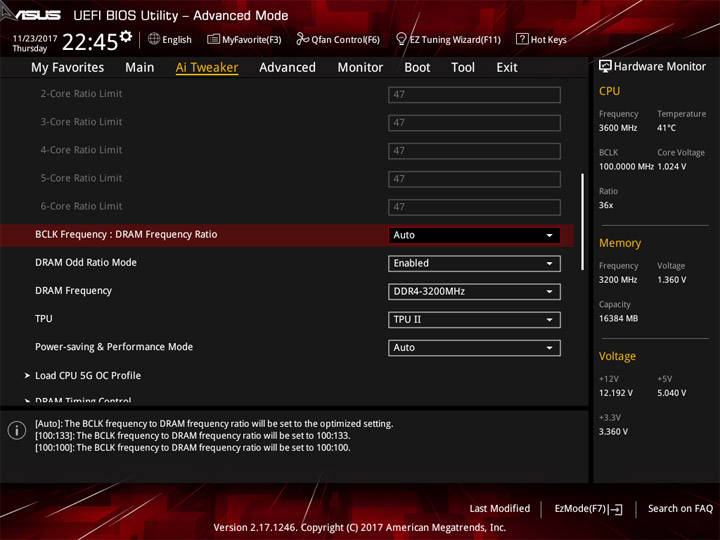Open the Boot tab
Image resolution: width=720 pixels, height=540 pixels.
[x=417, y=68]
